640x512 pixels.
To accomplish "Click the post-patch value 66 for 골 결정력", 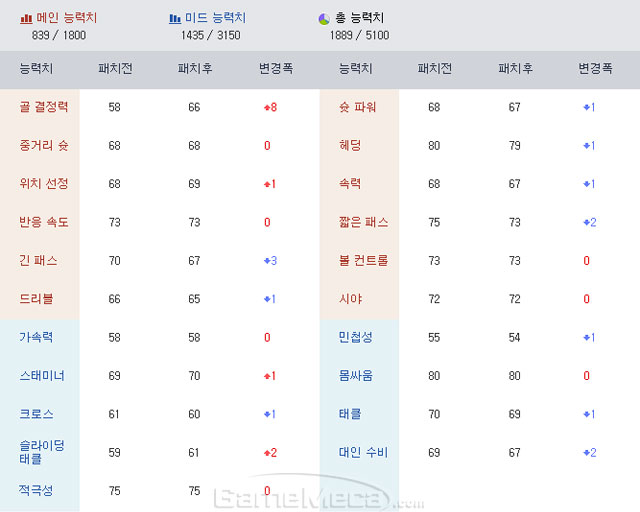I will pyautogui.click(x=194, y=107).
